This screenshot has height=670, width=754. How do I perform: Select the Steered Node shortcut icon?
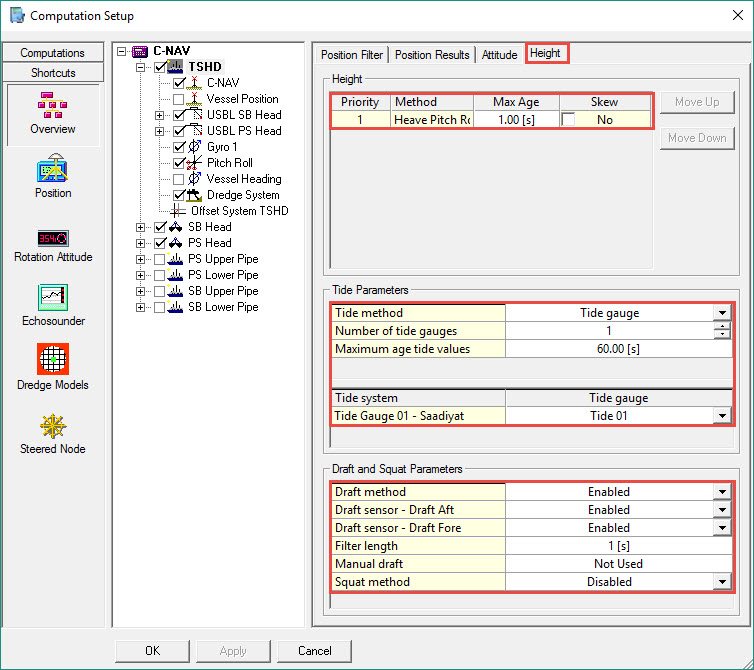tap(52, 425)
